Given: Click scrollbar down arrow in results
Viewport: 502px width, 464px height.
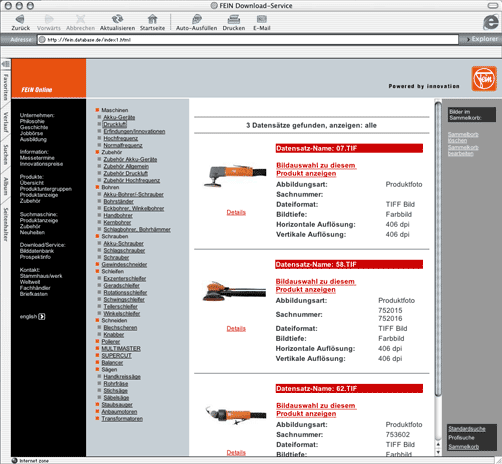Looking at the screenshot, I should (438, 452).
